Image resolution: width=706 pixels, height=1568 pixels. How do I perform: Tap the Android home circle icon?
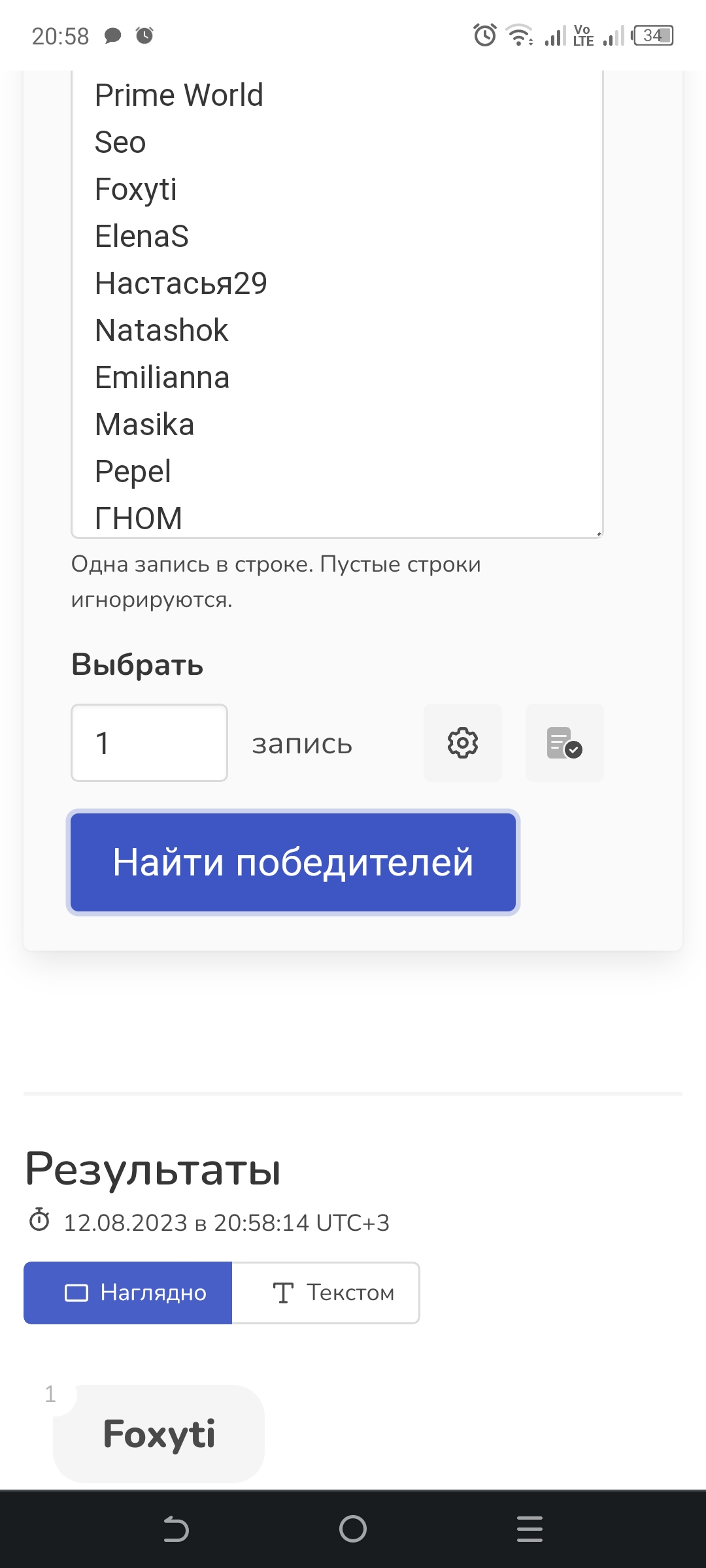coord(353,1529)
